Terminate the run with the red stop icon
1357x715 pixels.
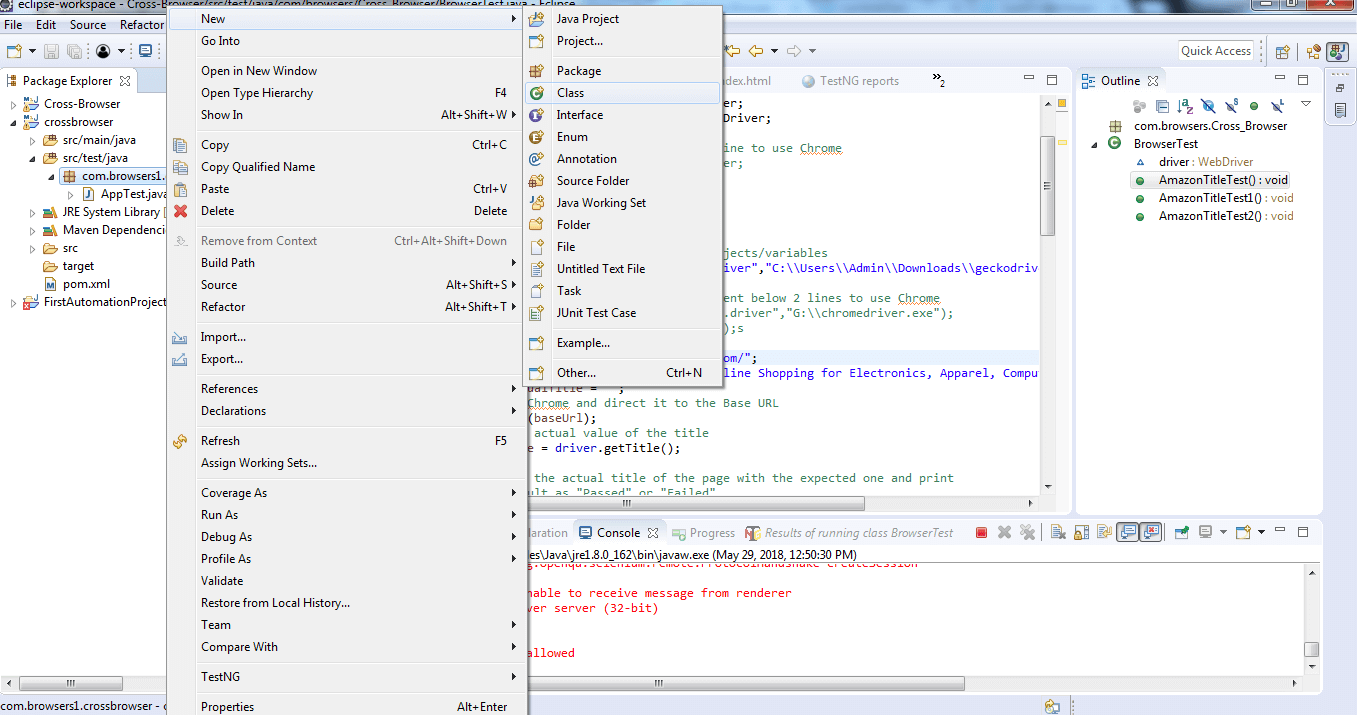(981, 533)
